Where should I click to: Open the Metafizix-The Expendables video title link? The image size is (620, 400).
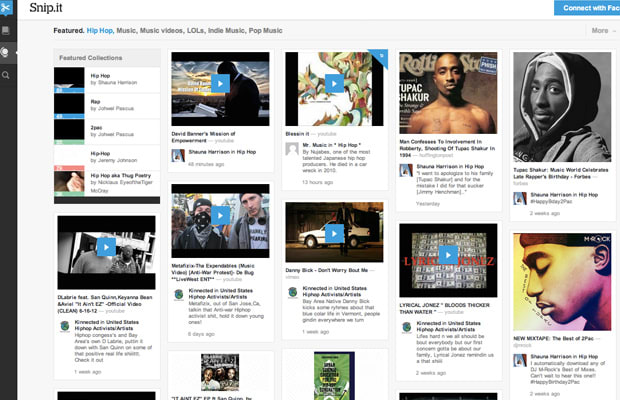coord(213,272)
